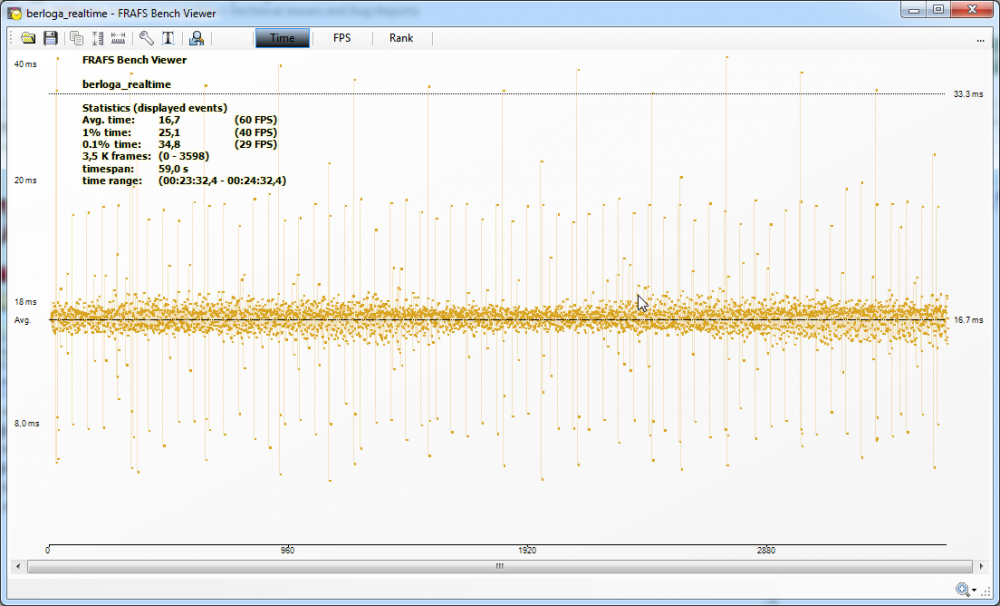The width and height of the screenshot is (1000, 606).
Task: Click the vertical scale adjust icon
Action: (x=98, y=38)
